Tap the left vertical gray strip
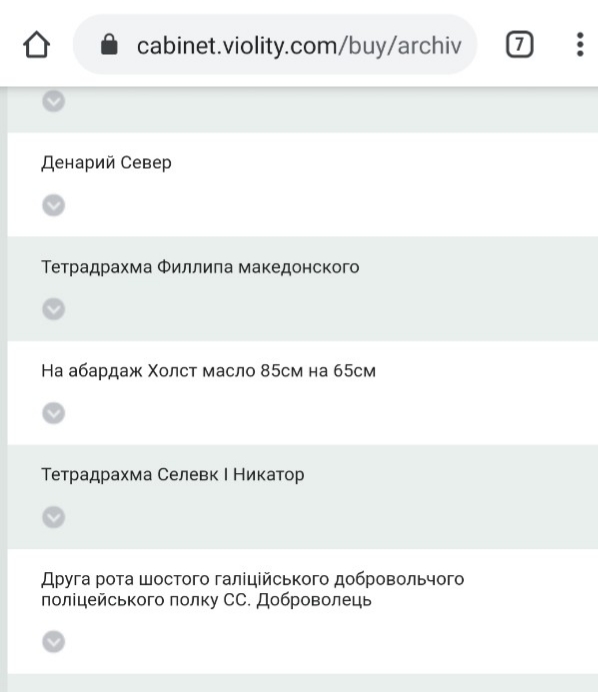The image size is (598, 692). pos(4,389)
